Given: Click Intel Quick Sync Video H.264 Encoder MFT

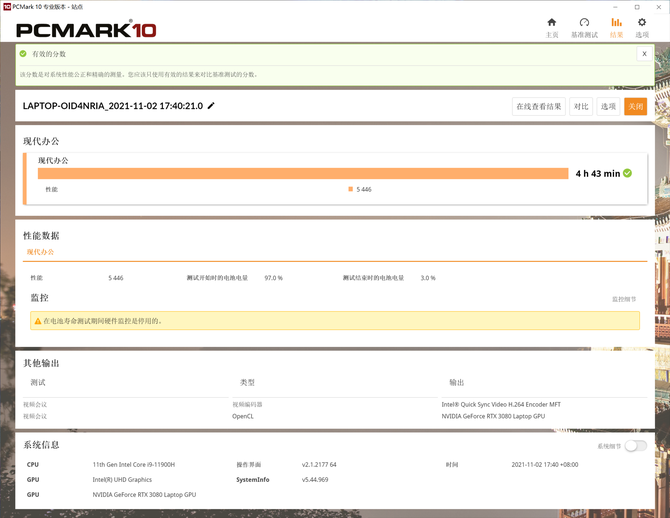Looking at the screenshot, I should pyautogui.click(x=501, y=404).
